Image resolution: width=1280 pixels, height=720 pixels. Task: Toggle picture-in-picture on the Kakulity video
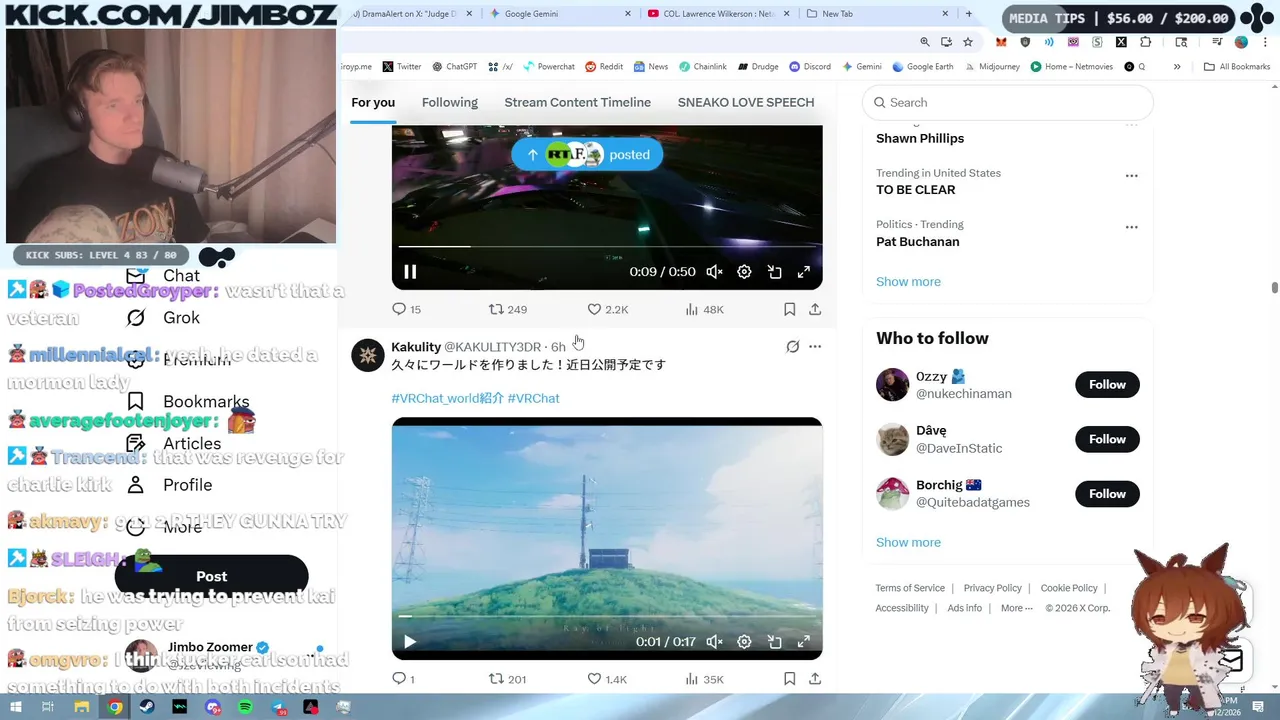coord(774,642)
